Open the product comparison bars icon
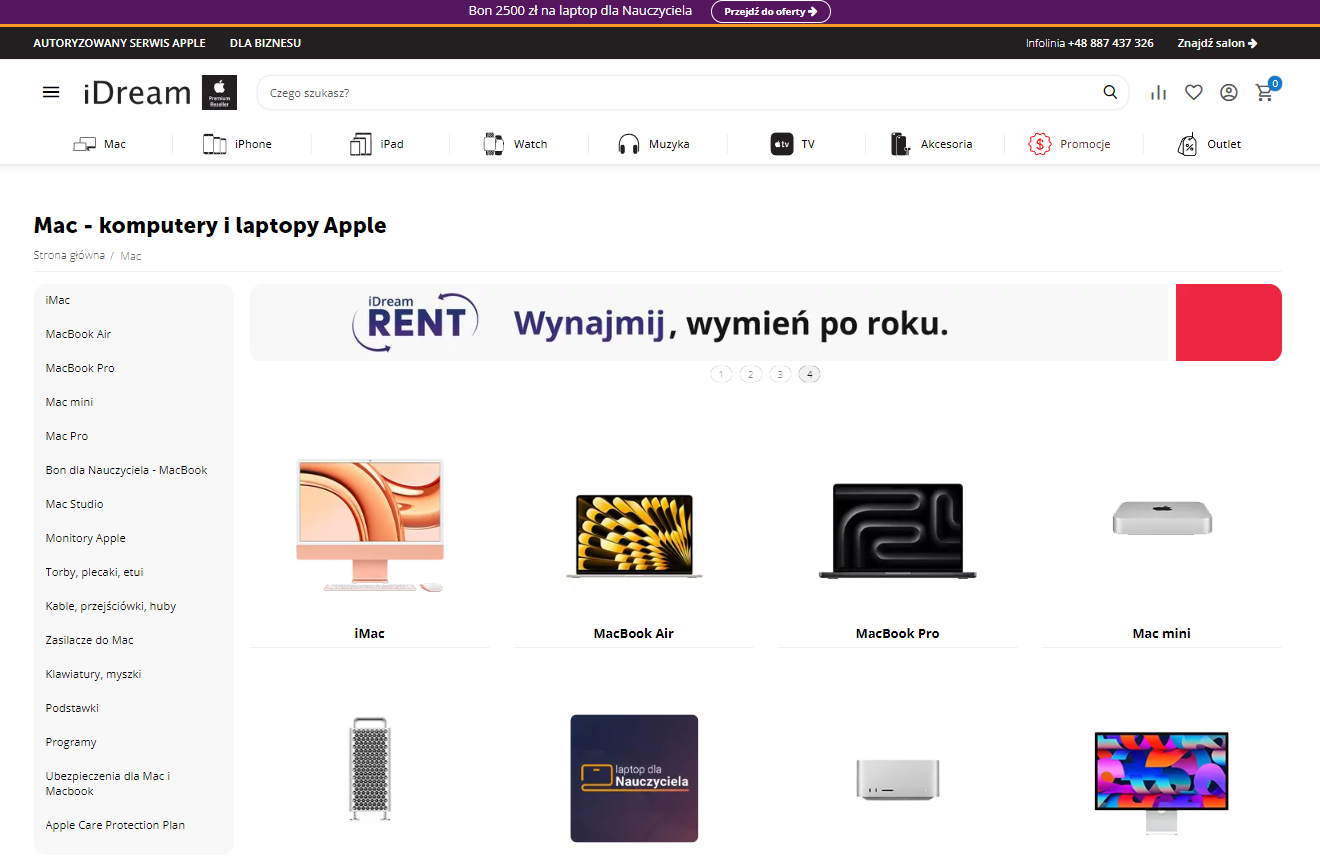Image resolution: width=1320 pixels, height=856 pixels. 1159,92
